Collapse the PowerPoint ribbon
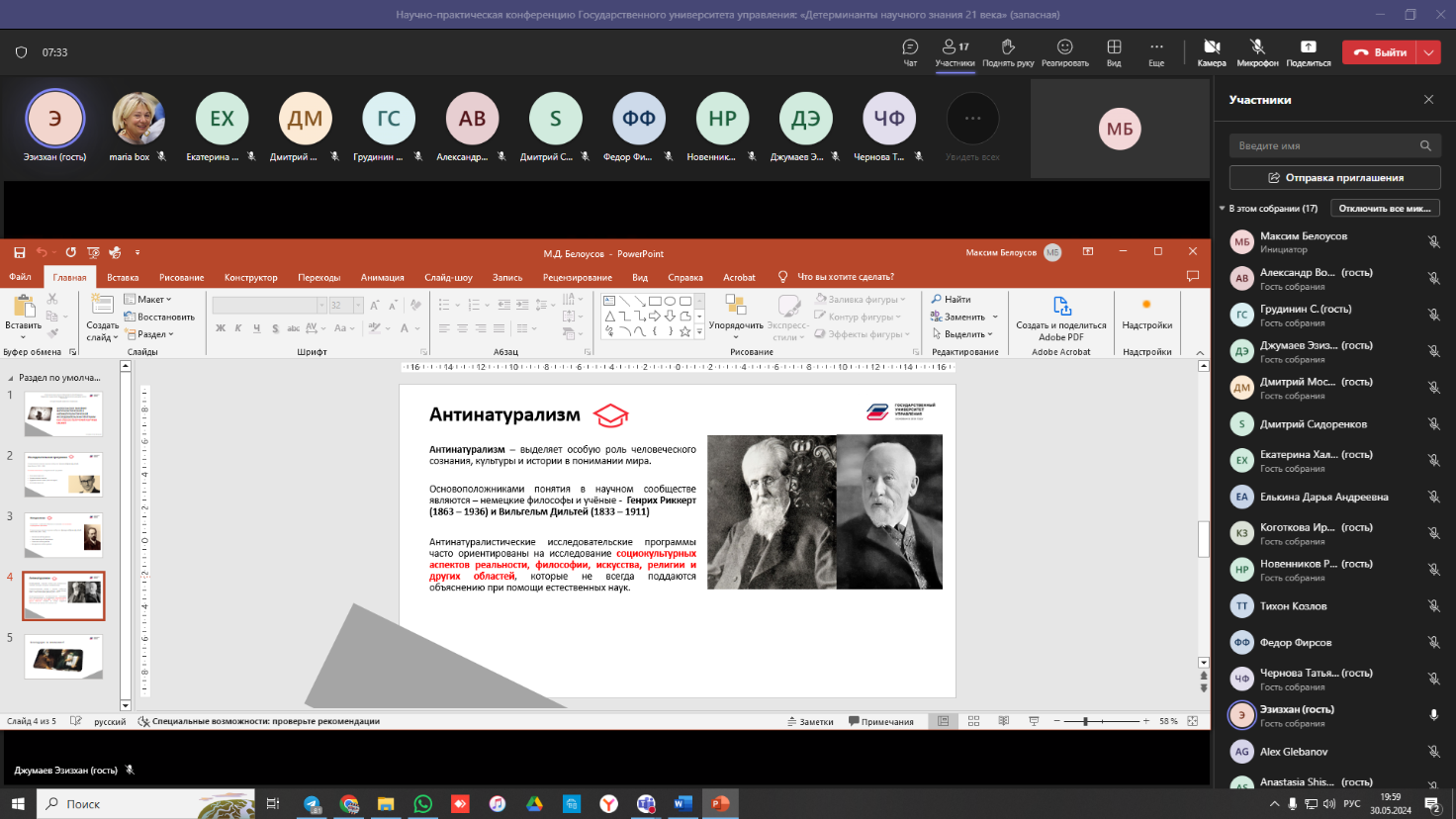The image size is (1456, 819). [1200, 352]
